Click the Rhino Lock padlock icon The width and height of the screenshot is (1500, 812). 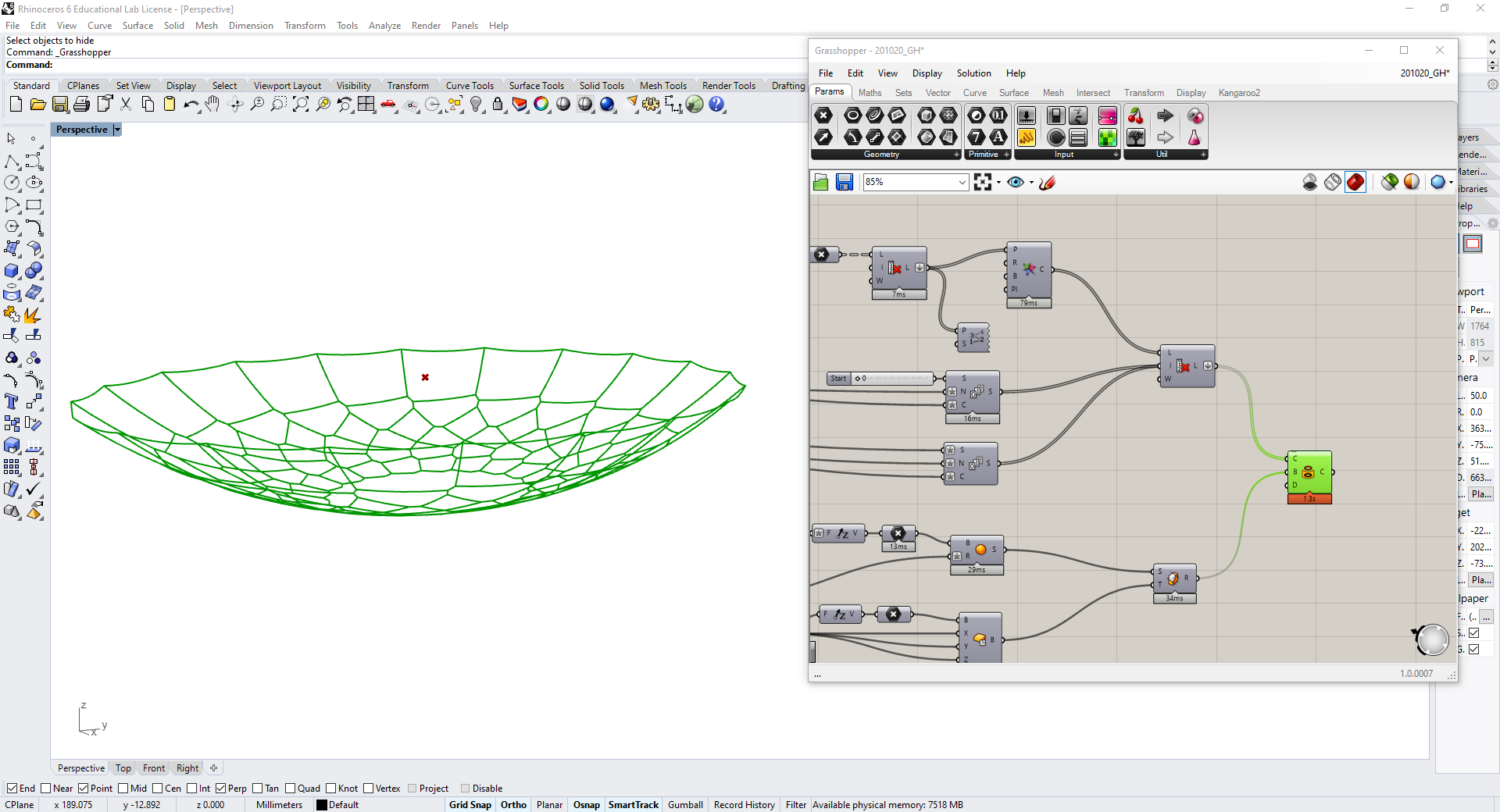498,104
